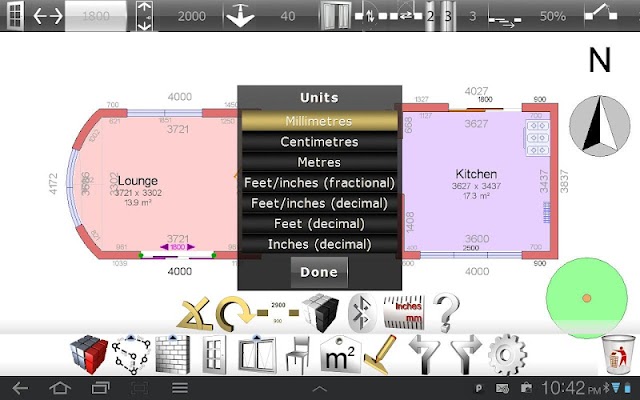This screenshot has height=400, width=640.
Task: Redo with the right-turn arrow icon
Action: tap(466, 354)
